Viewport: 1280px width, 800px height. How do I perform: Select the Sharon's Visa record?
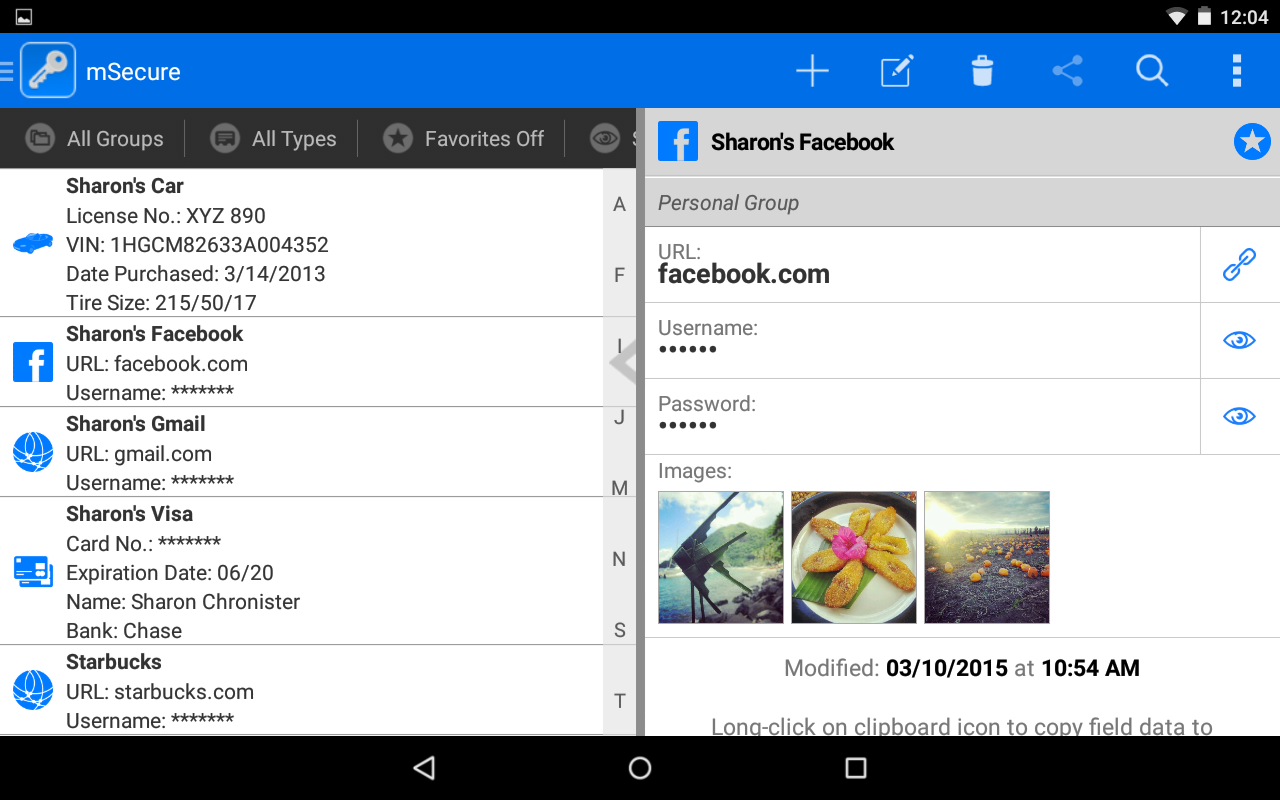tap(300, 570)
